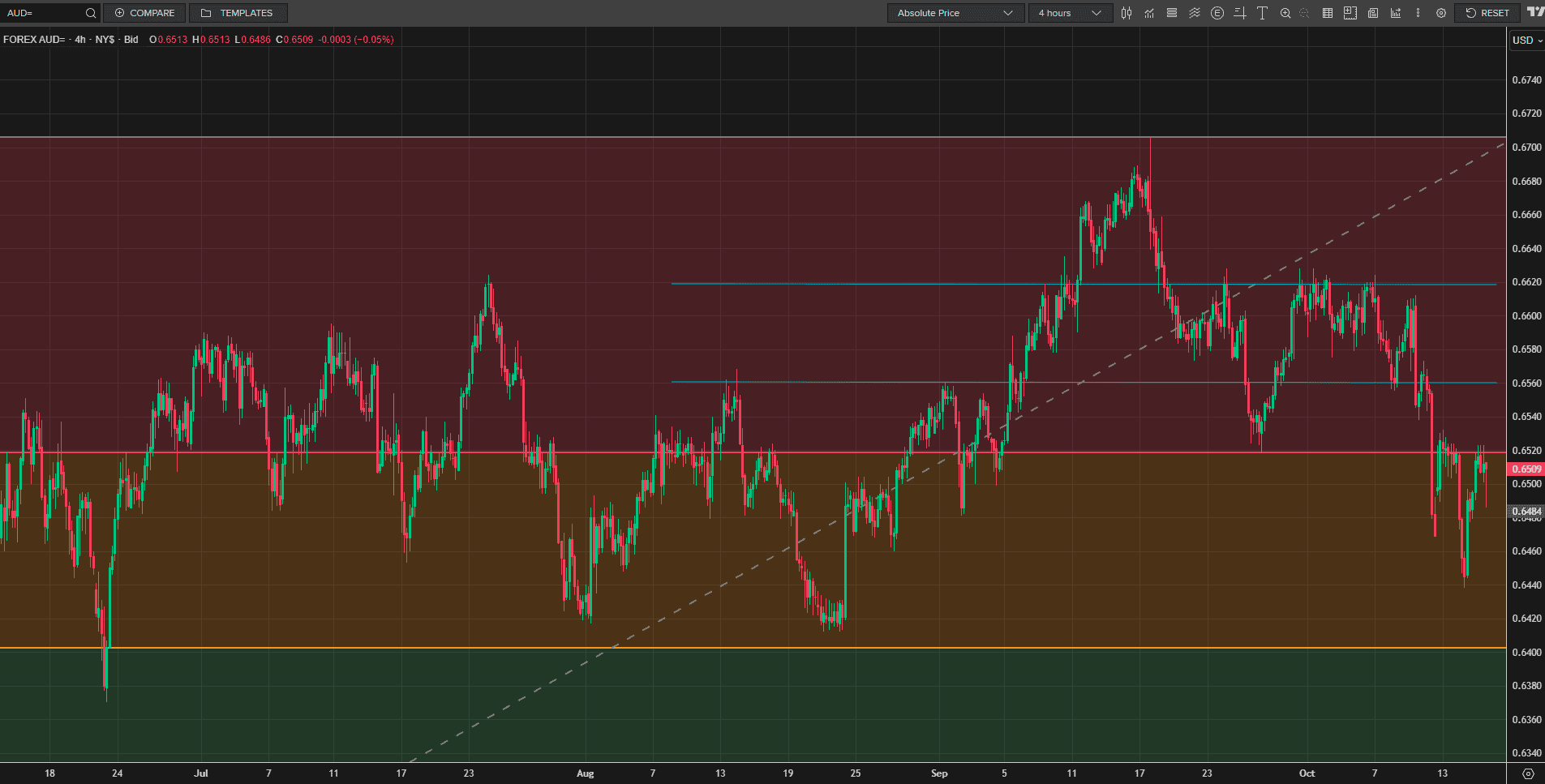Click the events 'E' circle icon
The width and height of the screenshot is (1545, 784).
coord(1217,13)
